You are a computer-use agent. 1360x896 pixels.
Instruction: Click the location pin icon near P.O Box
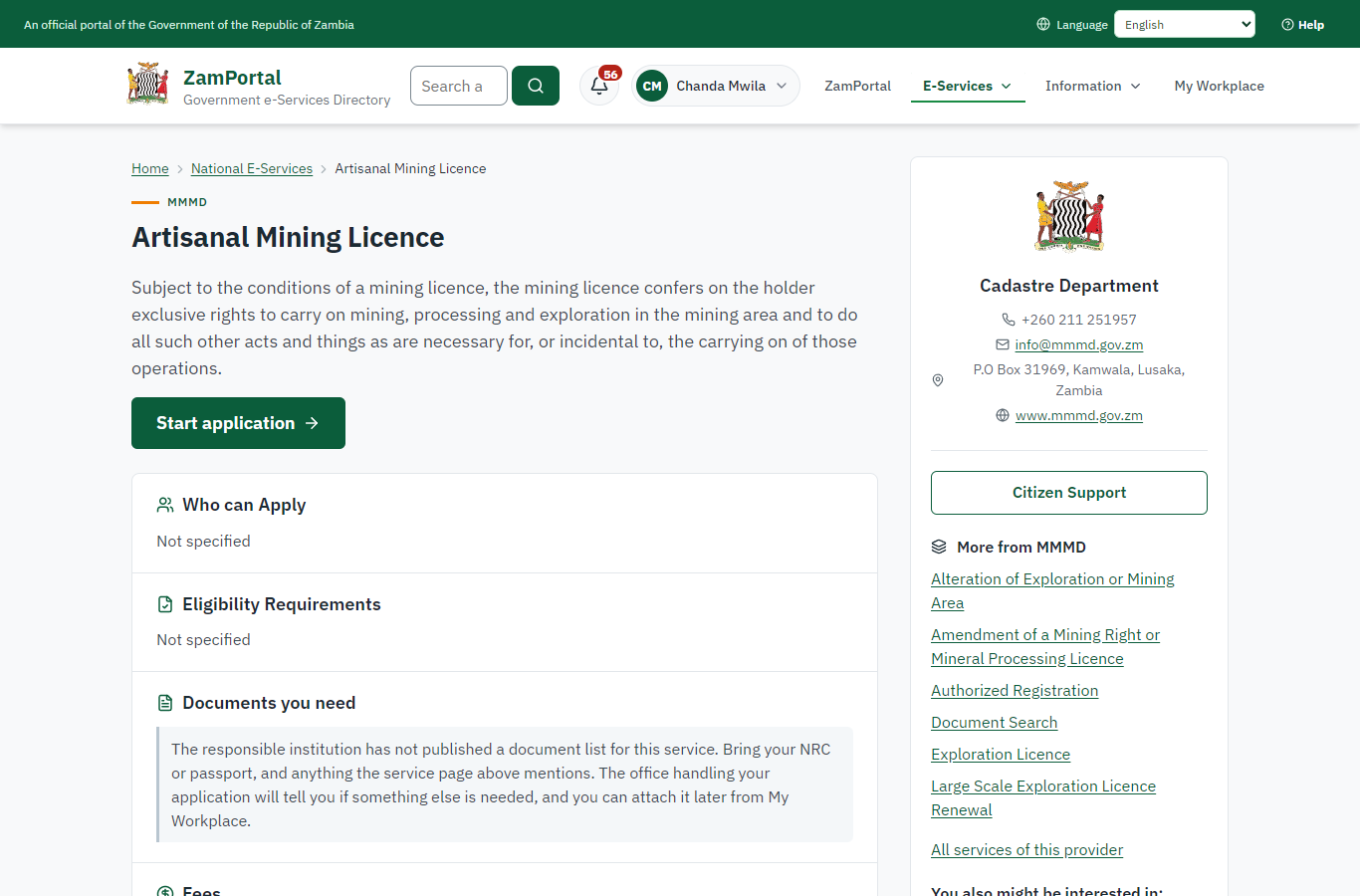(x=938, y=380)
